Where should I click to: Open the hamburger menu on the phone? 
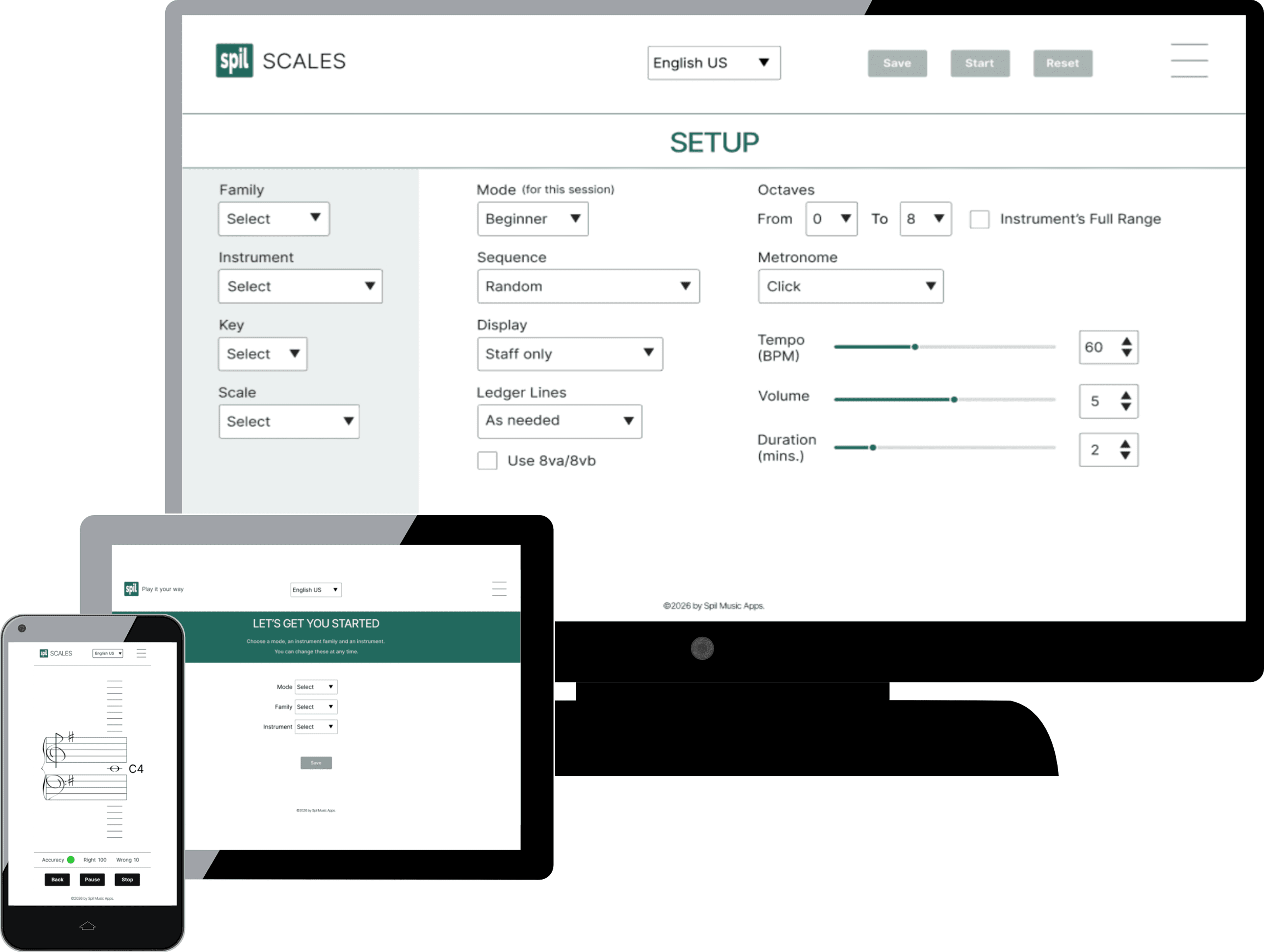[142, 652]
